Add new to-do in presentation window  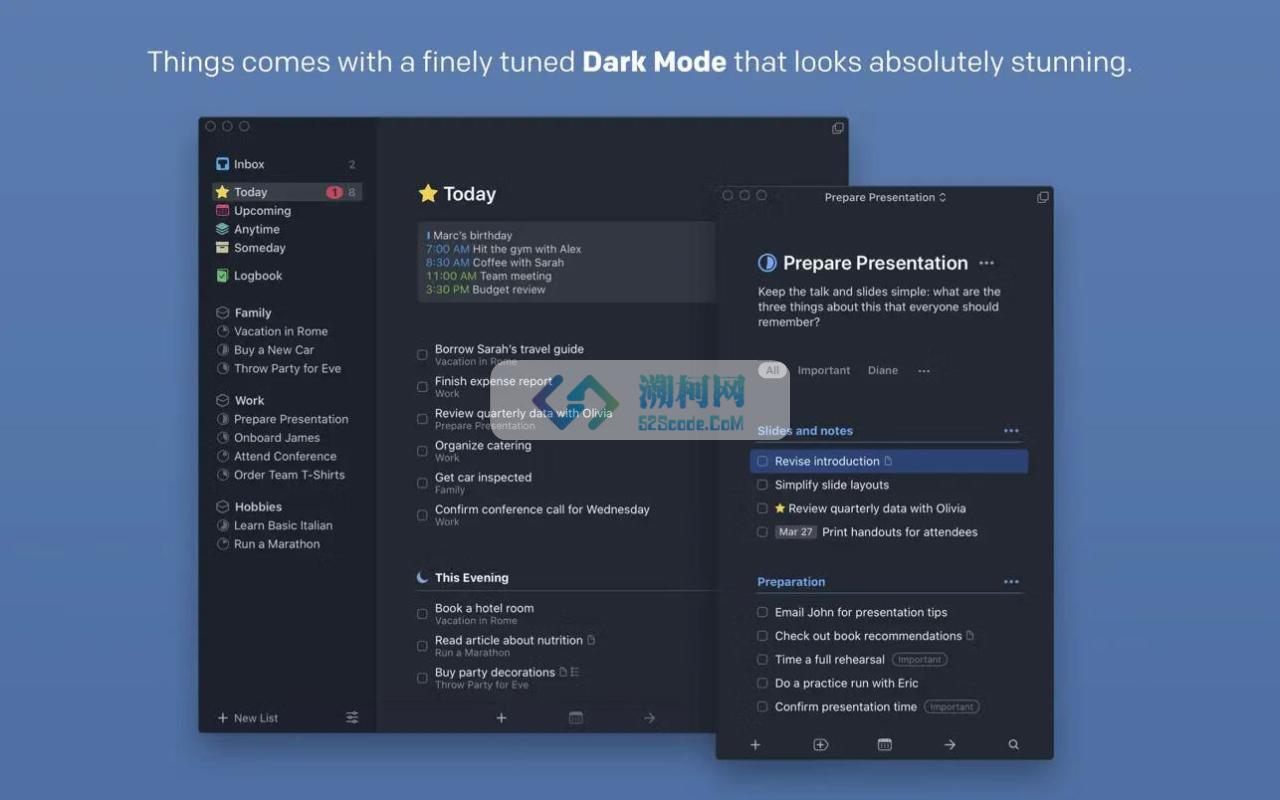(755, 745)
